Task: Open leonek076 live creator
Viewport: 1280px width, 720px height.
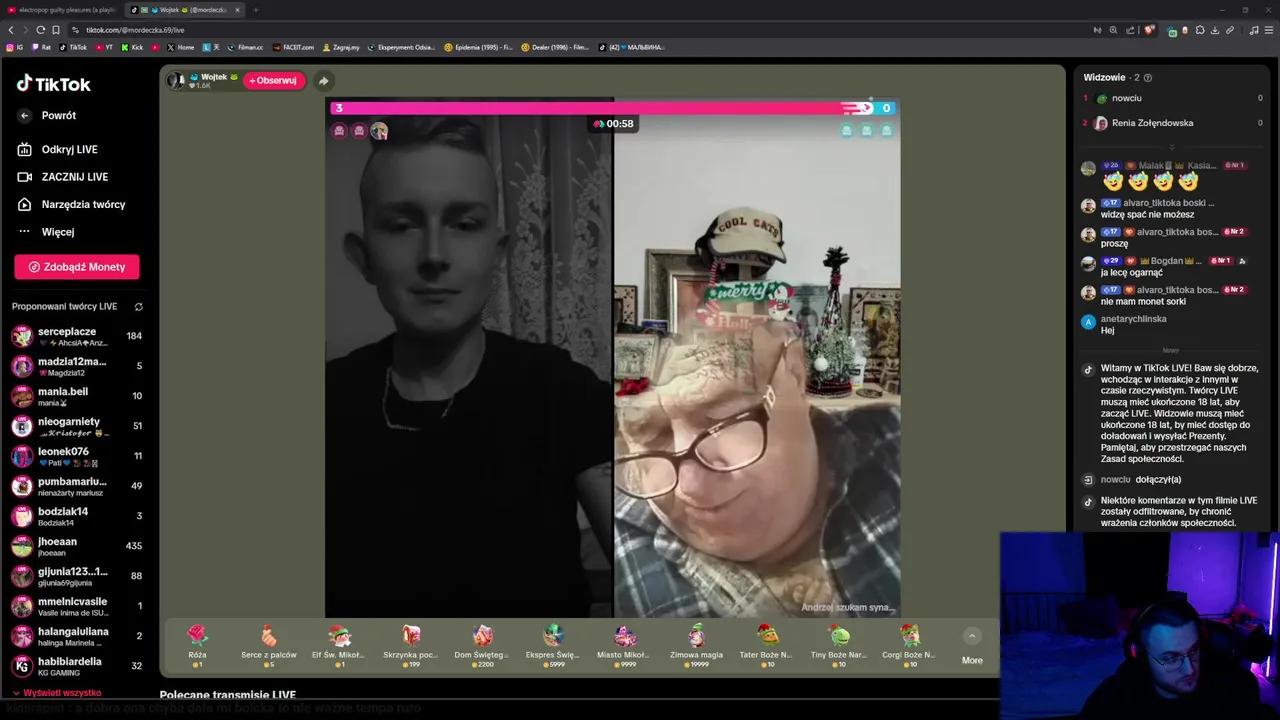Action: 77,456
